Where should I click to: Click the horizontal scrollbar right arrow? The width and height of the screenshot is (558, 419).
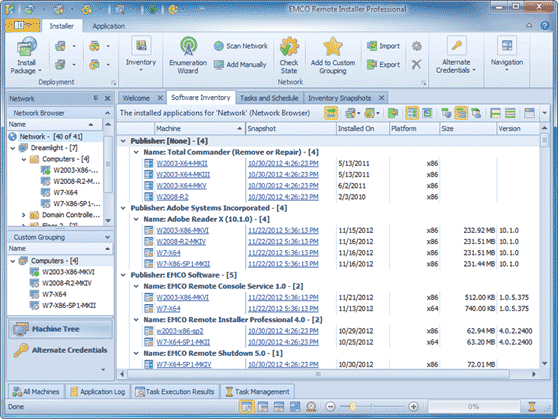coord(533,374)
